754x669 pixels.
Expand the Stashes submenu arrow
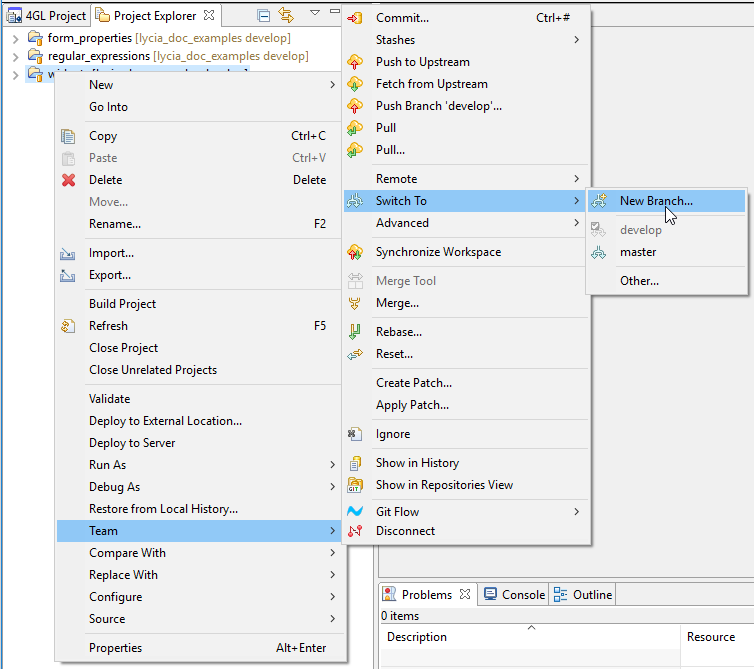tap(577, 40)
